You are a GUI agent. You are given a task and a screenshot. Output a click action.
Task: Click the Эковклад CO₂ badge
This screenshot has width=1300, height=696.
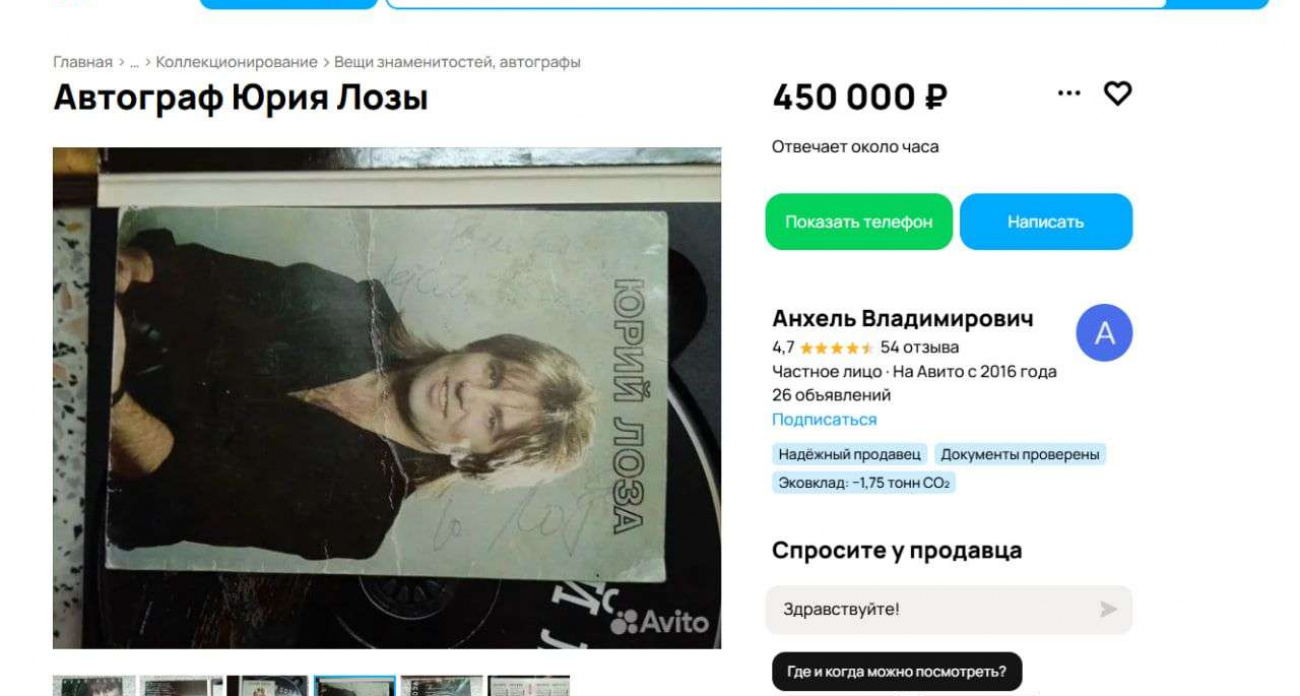(864, 483)
